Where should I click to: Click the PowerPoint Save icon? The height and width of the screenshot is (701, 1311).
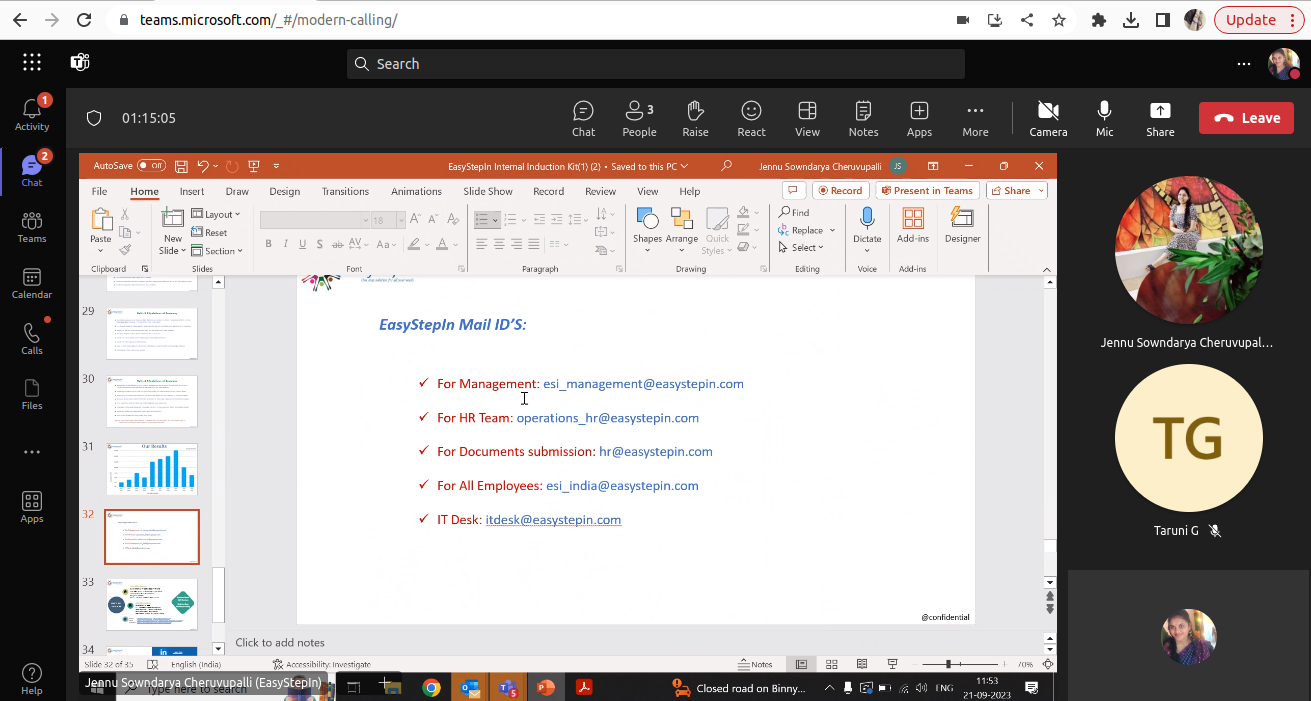coord(181,166)
